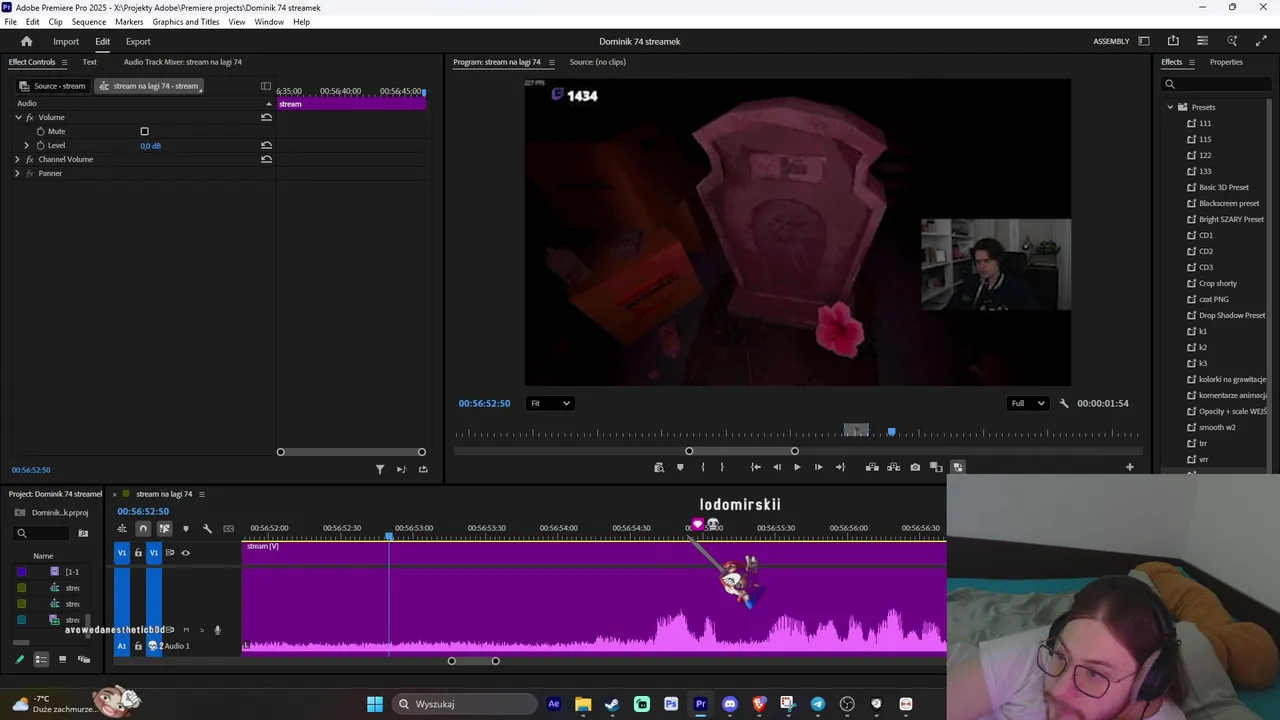1280x720 pixels.
Task: Open the Full playback resolution dropdown
Action: pos(1028,403)
